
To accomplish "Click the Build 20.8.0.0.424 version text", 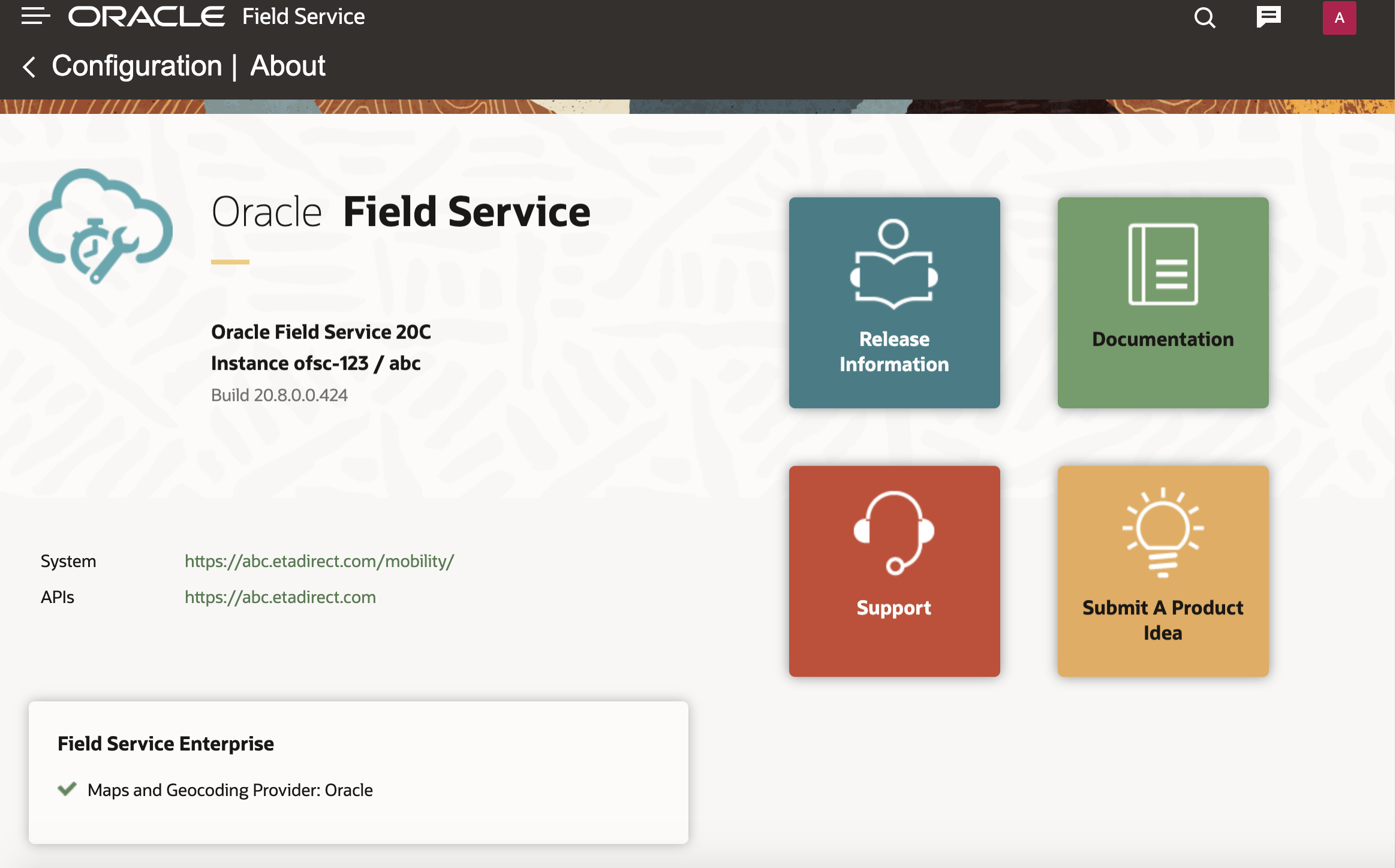I will click(279, 395).
